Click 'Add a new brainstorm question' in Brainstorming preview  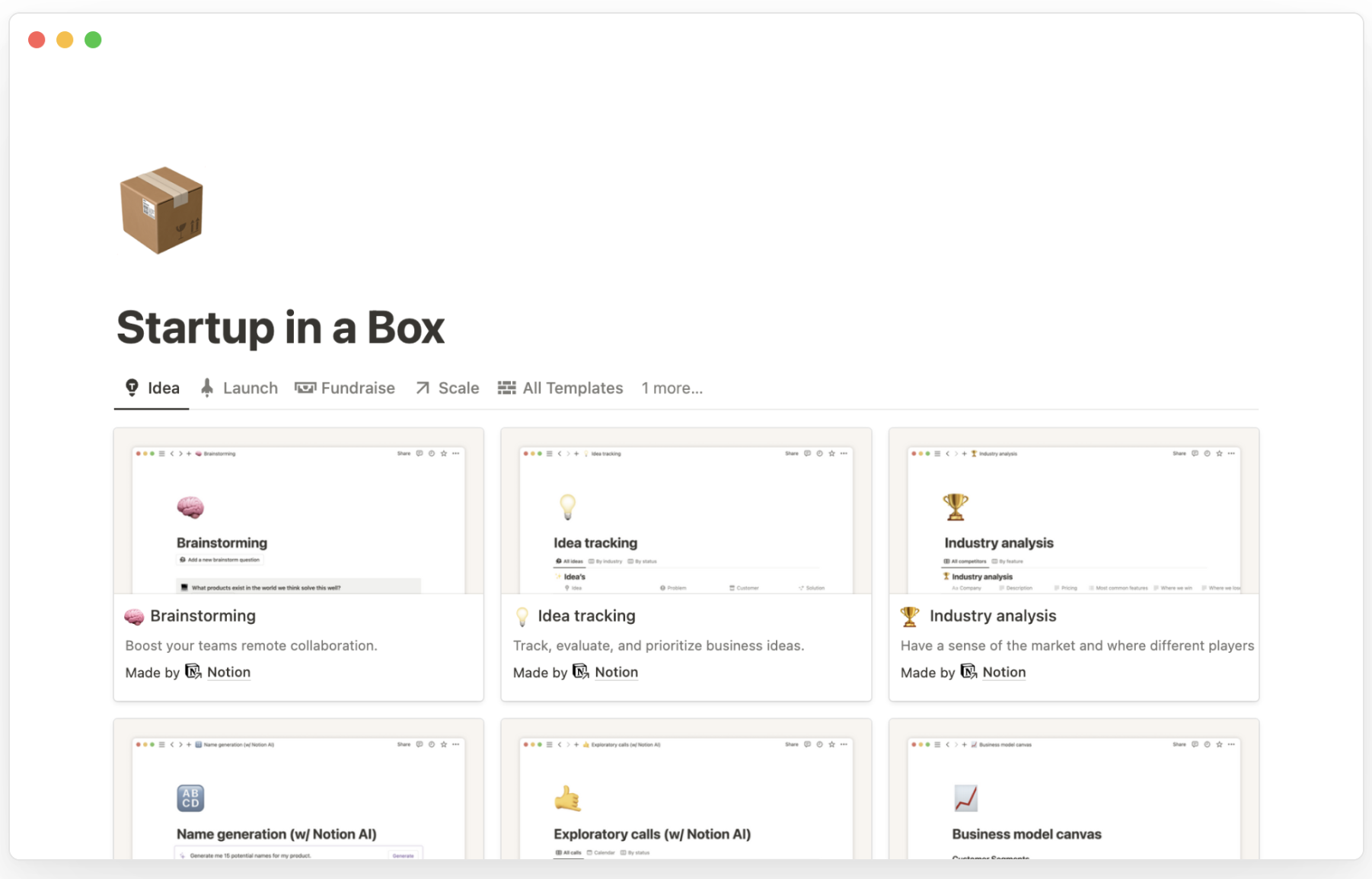tap(219, 559)
